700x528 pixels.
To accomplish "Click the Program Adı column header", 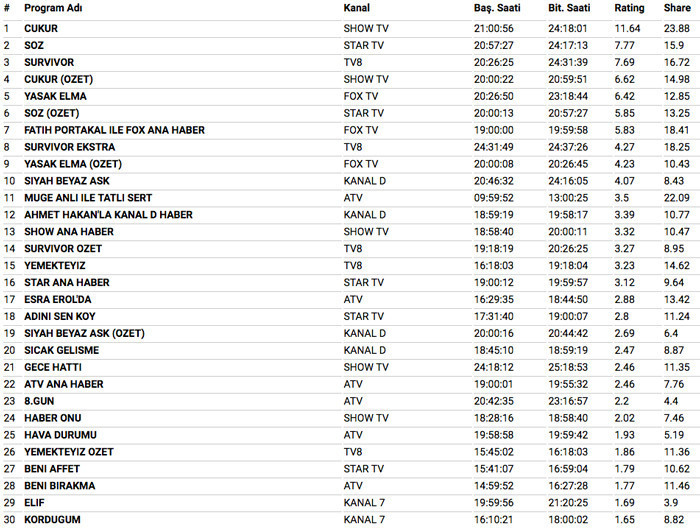I will pos(52,8).
